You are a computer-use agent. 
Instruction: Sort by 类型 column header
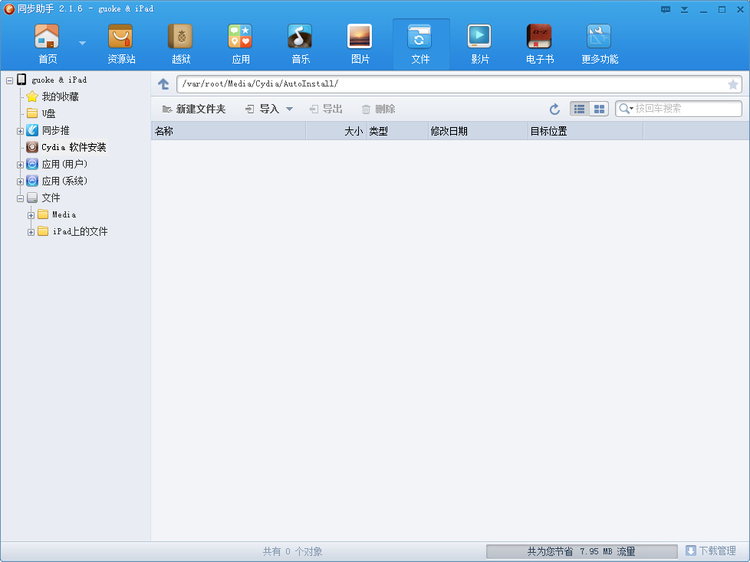397,131
